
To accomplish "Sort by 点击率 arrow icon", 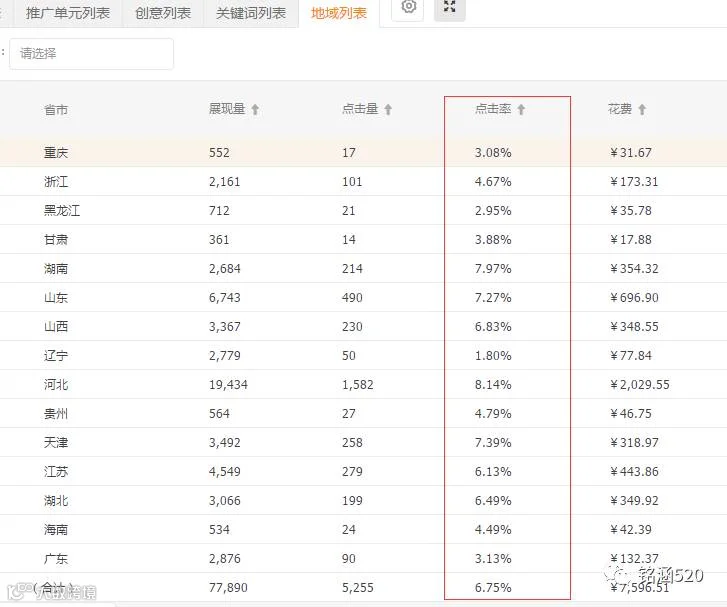I will 521,109.
